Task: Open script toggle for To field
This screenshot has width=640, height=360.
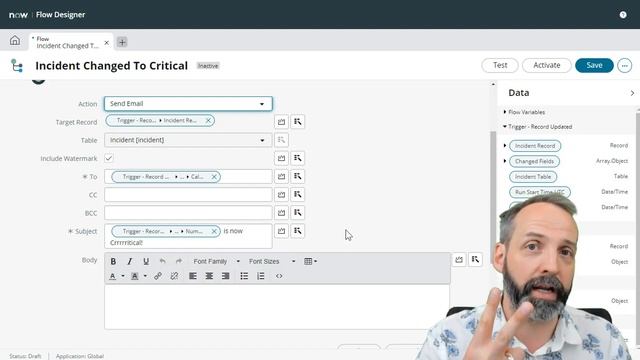Action: click(x=281, y=176)
